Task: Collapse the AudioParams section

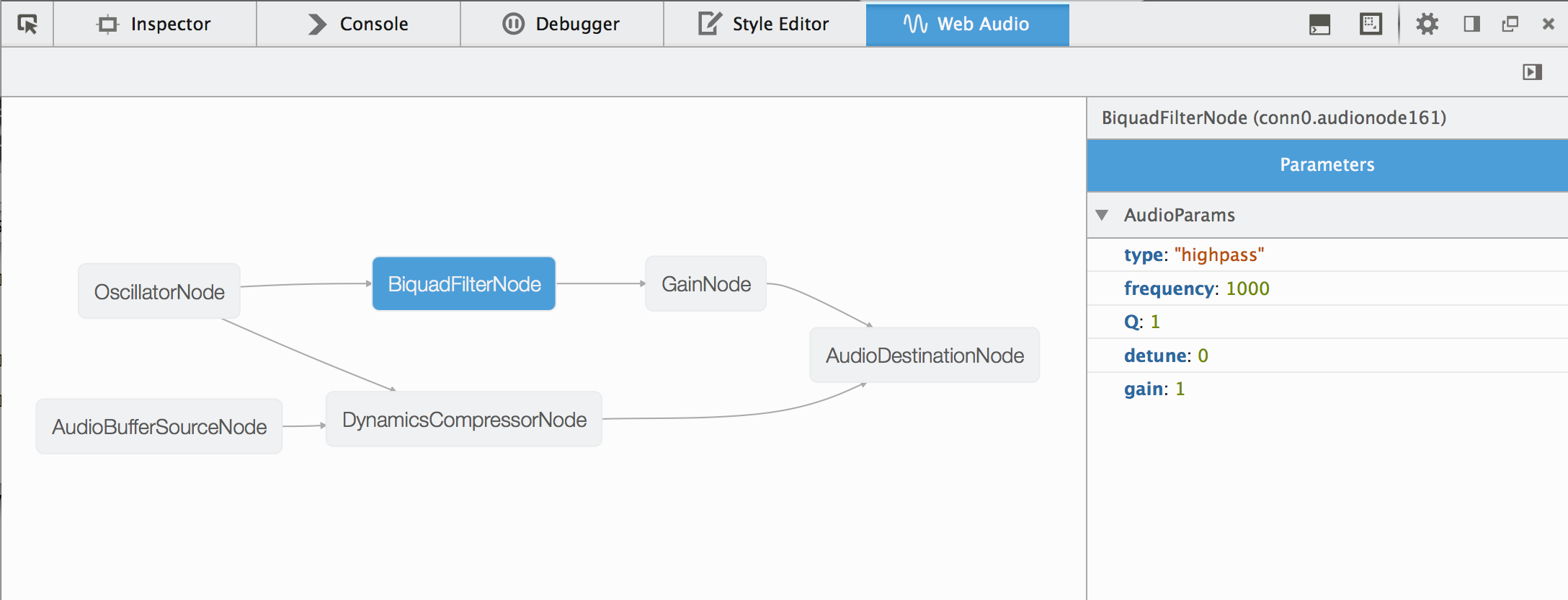Action: click(1102, 215)
